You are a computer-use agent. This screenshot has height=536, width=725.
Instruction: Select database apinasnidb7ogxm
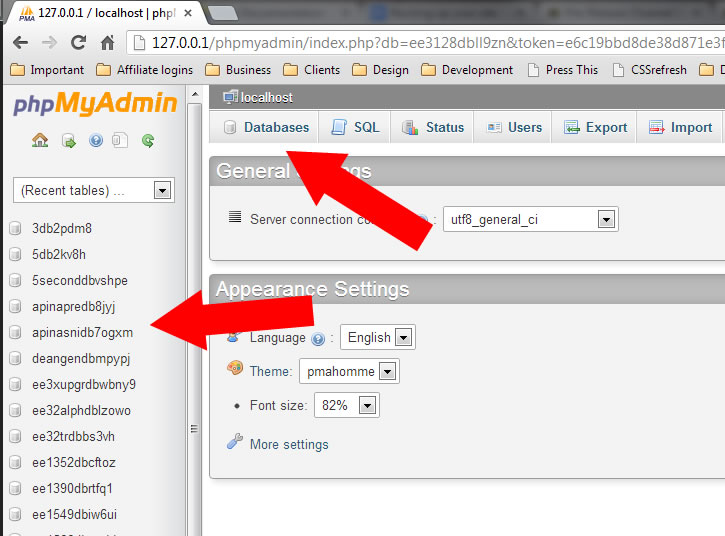(82, 333)
